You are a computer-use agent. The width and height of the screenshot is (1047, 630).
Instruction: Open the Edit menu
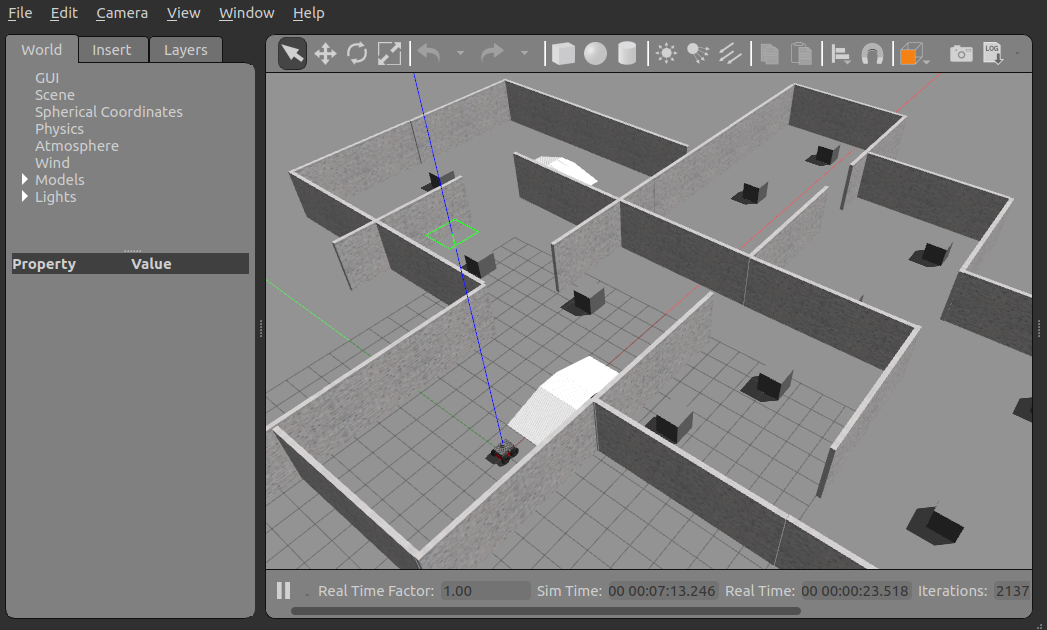tap(64, 13)
